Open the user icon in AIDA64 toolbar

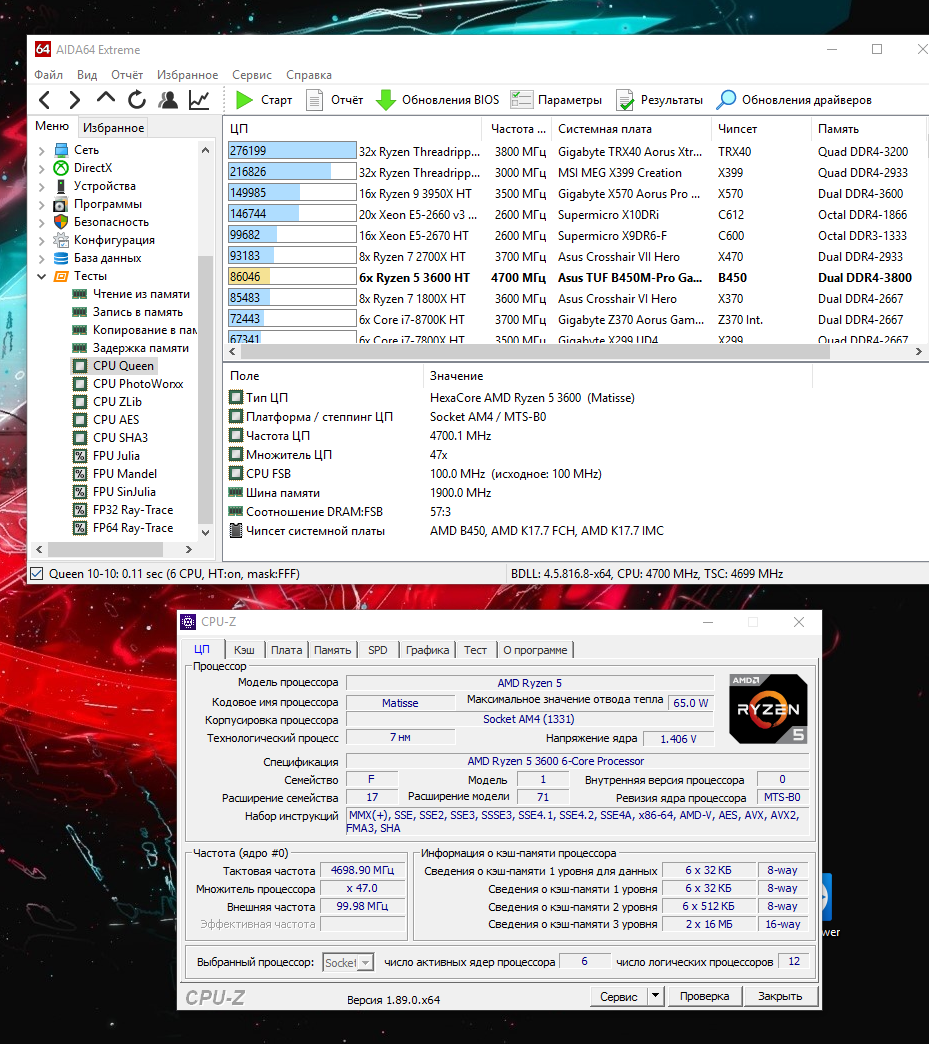tap(168, 100)
